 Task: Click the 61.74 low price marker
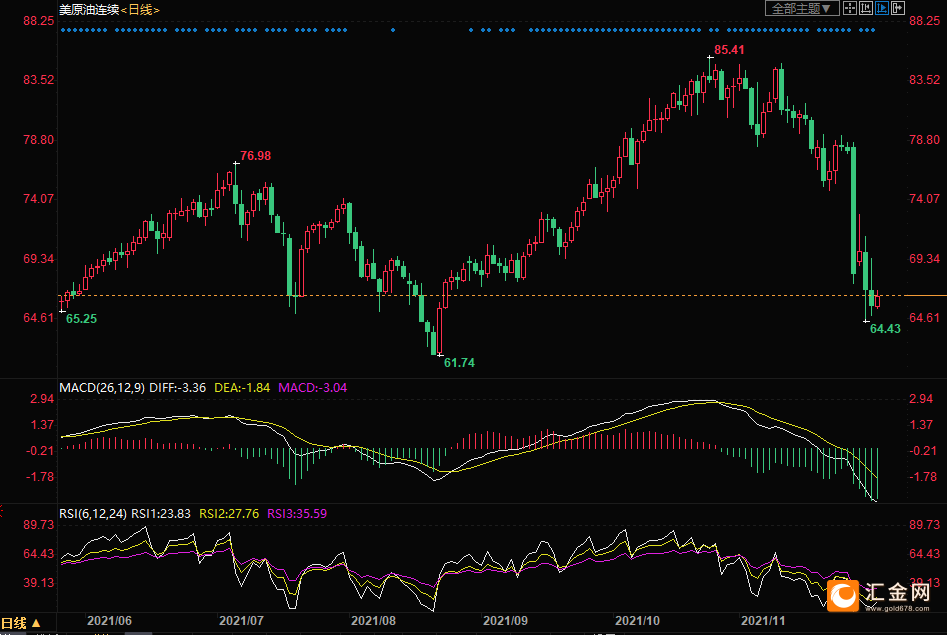[x=459, y=363]
